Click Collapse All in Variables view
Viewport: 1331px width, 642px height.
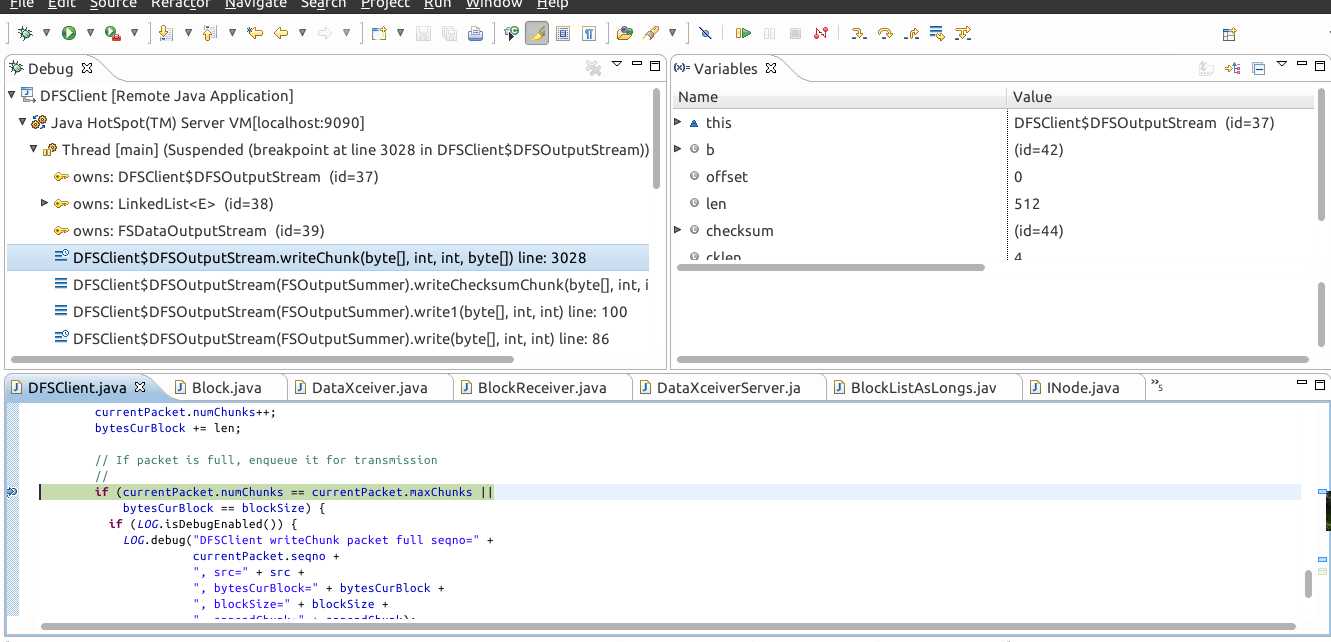pyautogui.click(x=1259, y=68)
